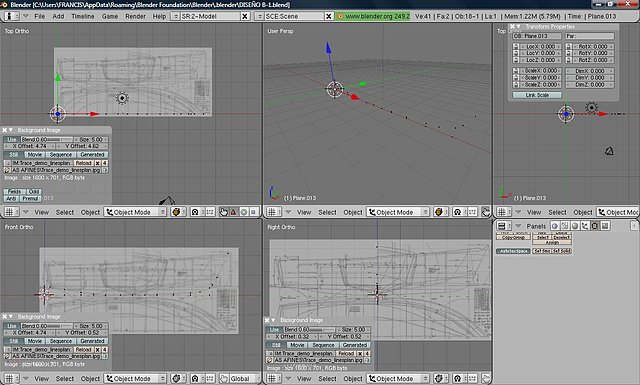Open Object Mode dropdown in User Persp header

pyautogui.click(x=398, y=212)
